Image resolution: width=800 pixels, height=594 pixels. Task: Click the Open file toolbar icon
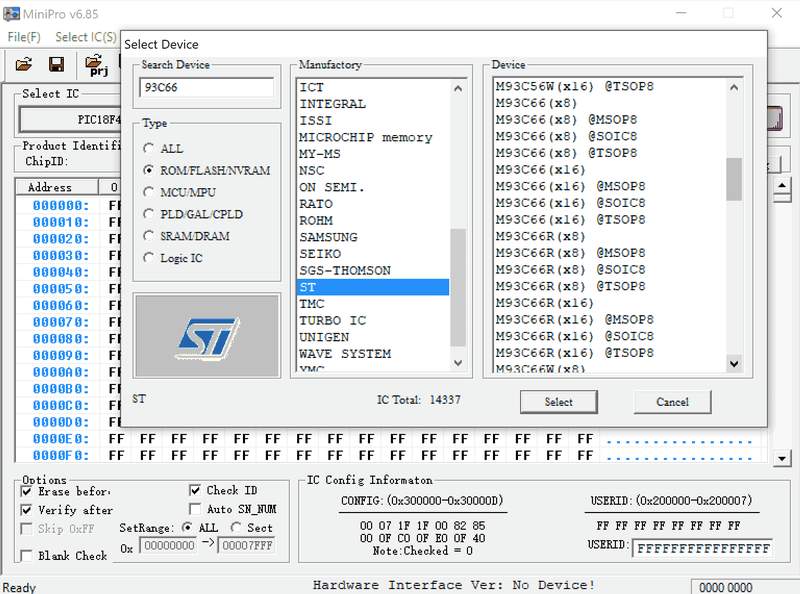coord(23,64)
